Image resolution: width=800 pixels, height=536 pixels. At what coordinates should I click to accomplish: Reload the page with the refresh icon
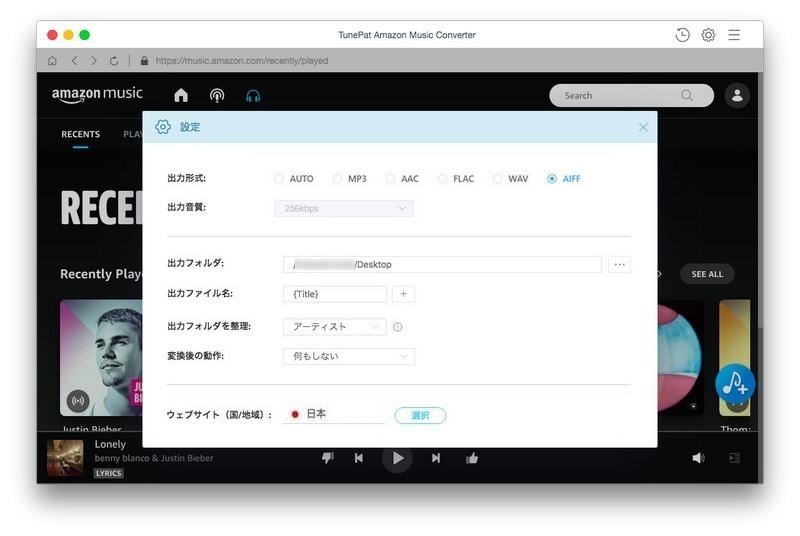[x=114, y=61]
